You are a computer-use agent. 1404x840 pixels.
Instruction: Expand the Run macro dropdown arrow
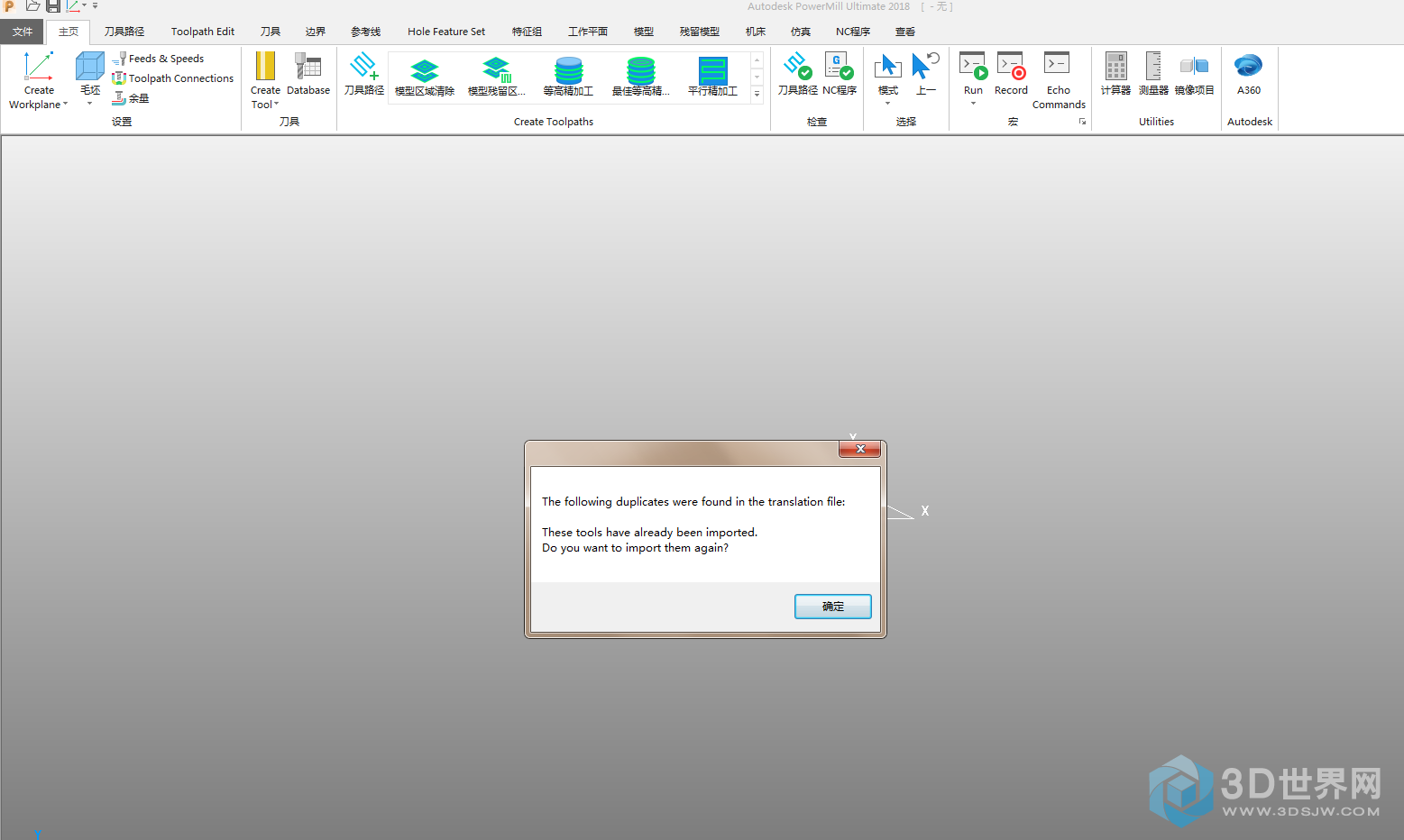coord(973,104)
